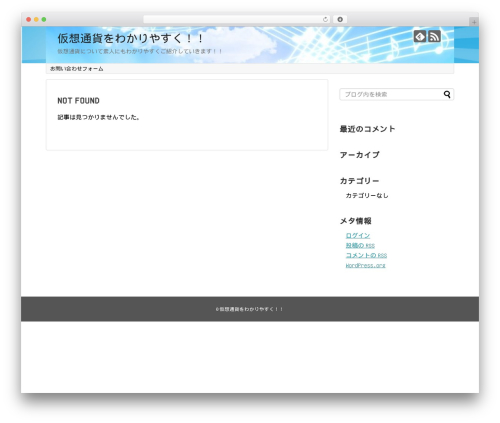The height and width of the screenshot is (423, 500).
Task: Open the 投稿の RSS link
Action: (x=360, y=245)
